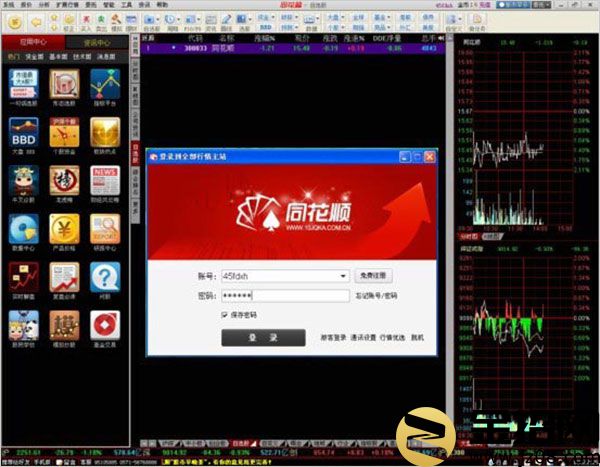Open the blue disc data center icon
Viewport: 600px width, 467px height.
click(x=24, y=229)
